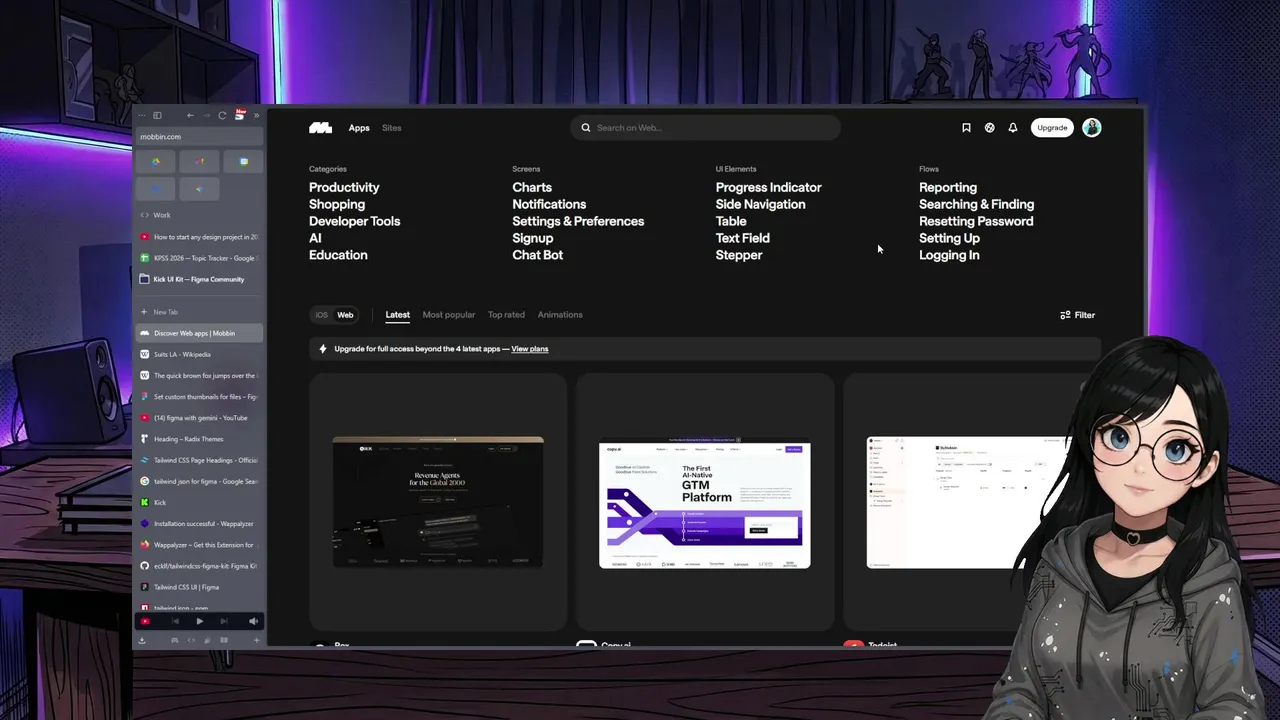This screenshot has height=720, width=1280.
Task: Click the Mobbin logo icon
Action: pos(320,128)
